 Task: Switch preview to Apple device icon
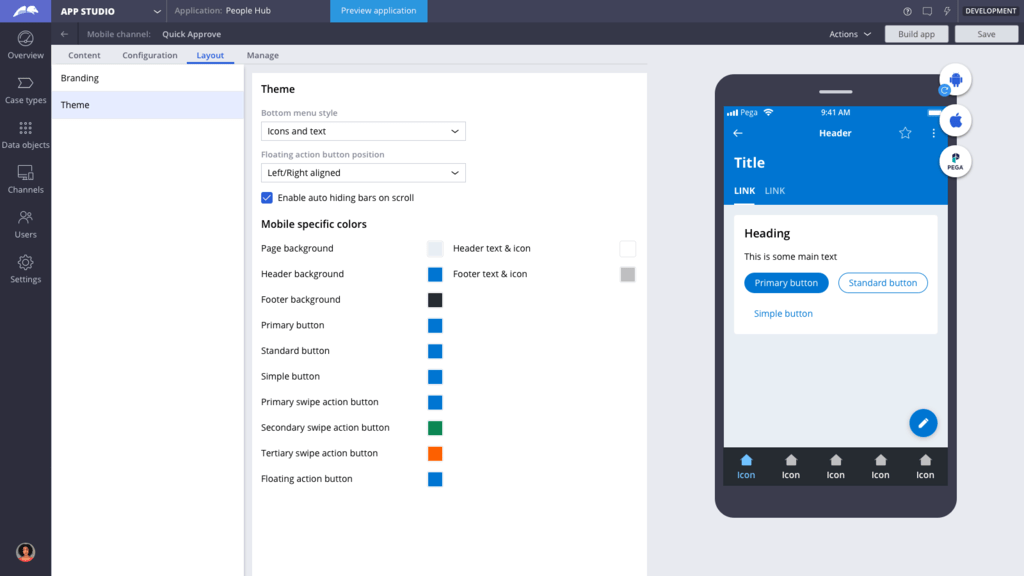[x=955, y=120]
